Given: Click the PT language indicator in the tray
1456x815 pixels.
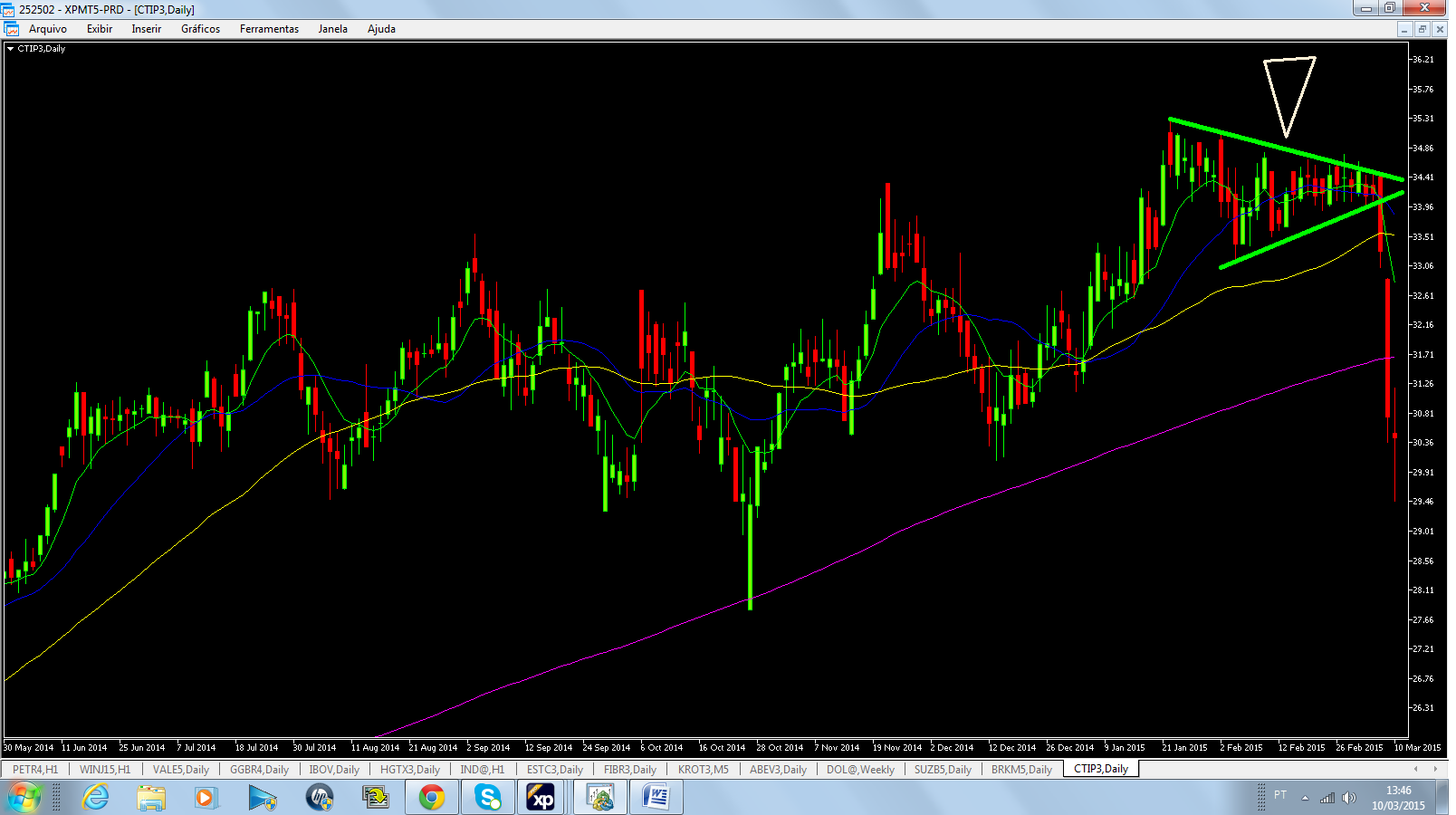Looking at the screenshot, I should click(1280, 795).
